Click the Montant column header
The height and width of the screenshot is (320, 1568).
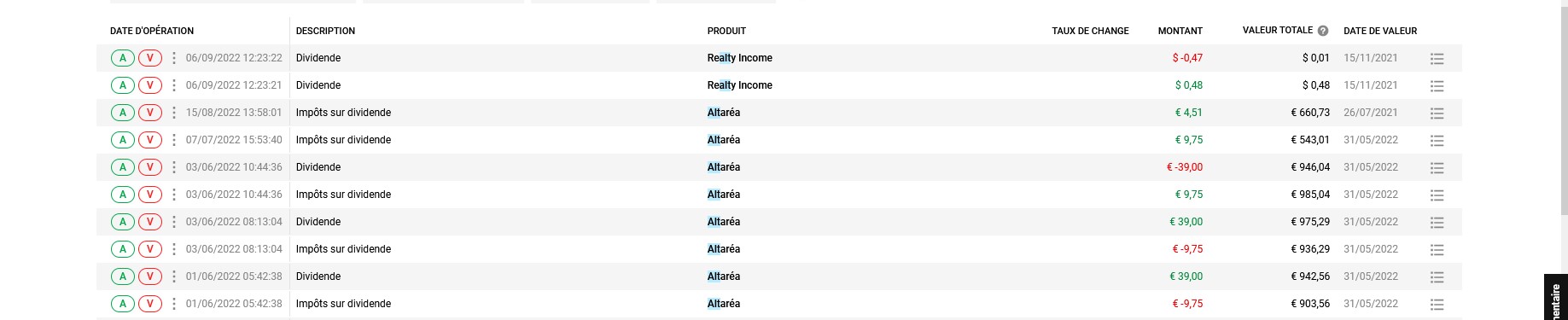click(x=1180, y=31)
